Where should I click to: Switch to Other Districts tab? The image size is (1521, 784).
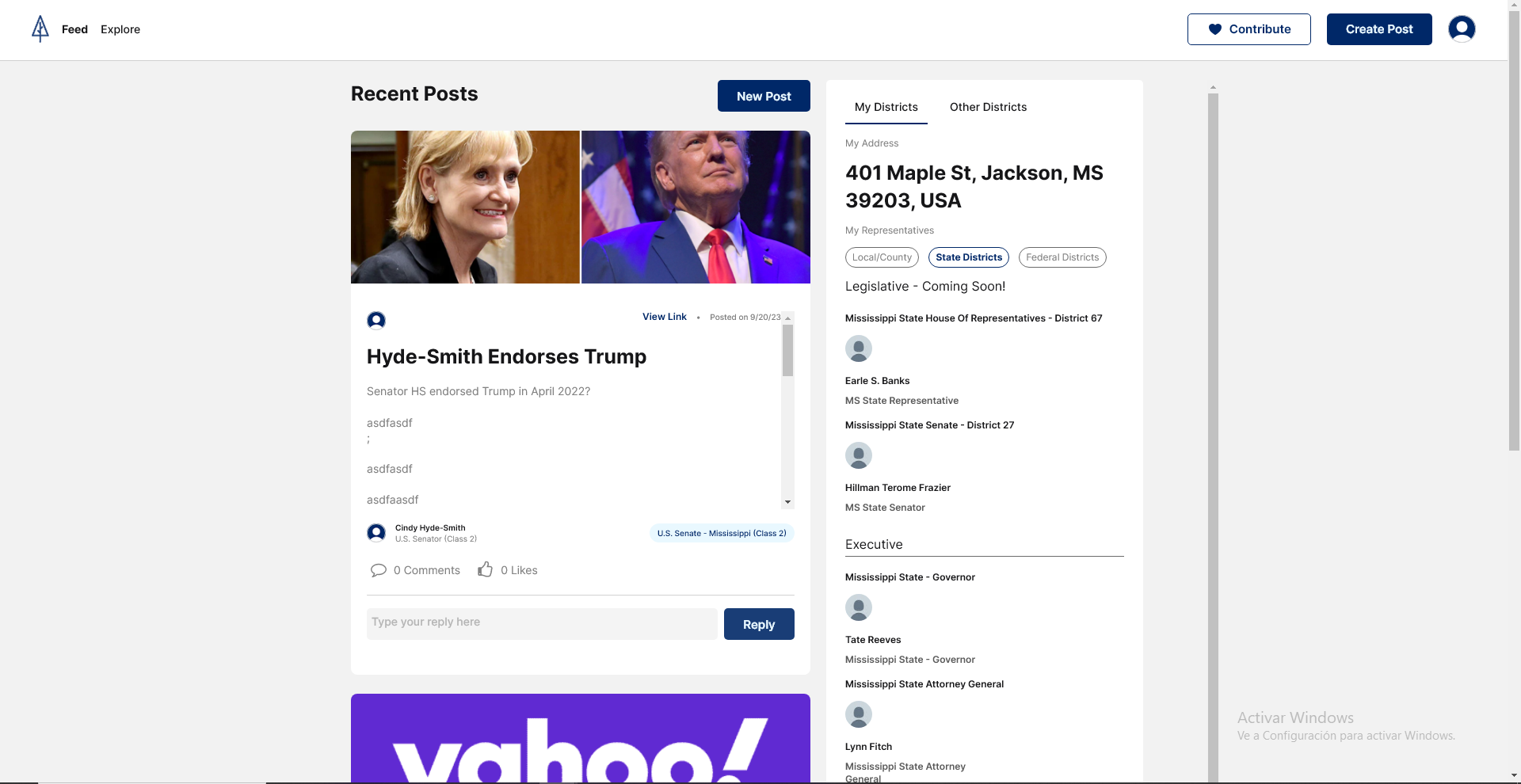point(988,107)
